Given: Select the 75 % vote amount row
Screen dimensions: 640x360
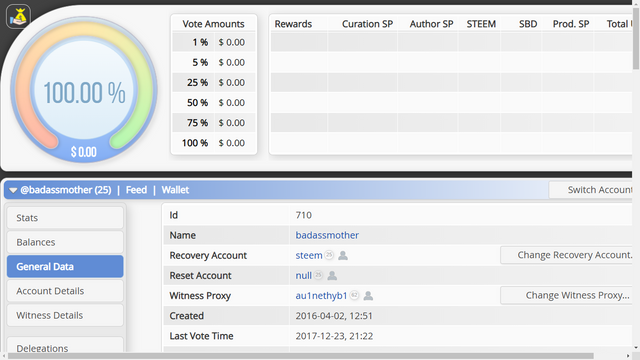Looking at the screenshot, I should (x=214, y=123).
